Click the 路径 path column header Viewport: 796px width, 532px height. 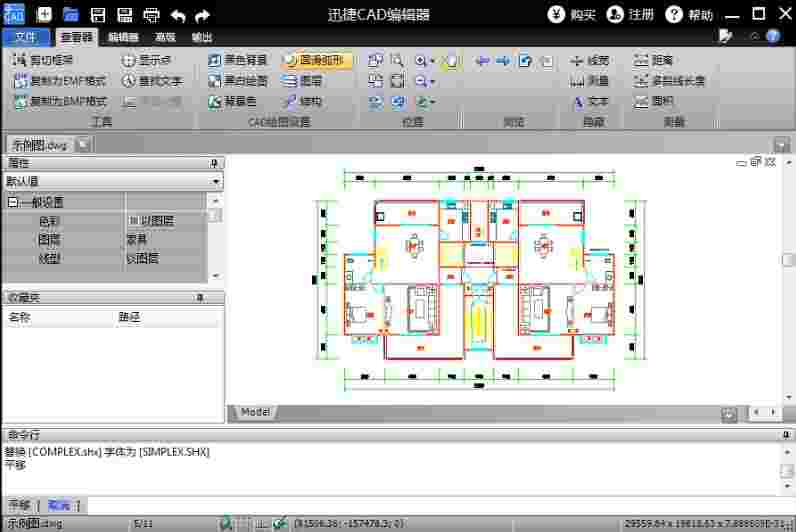[129, 318]
